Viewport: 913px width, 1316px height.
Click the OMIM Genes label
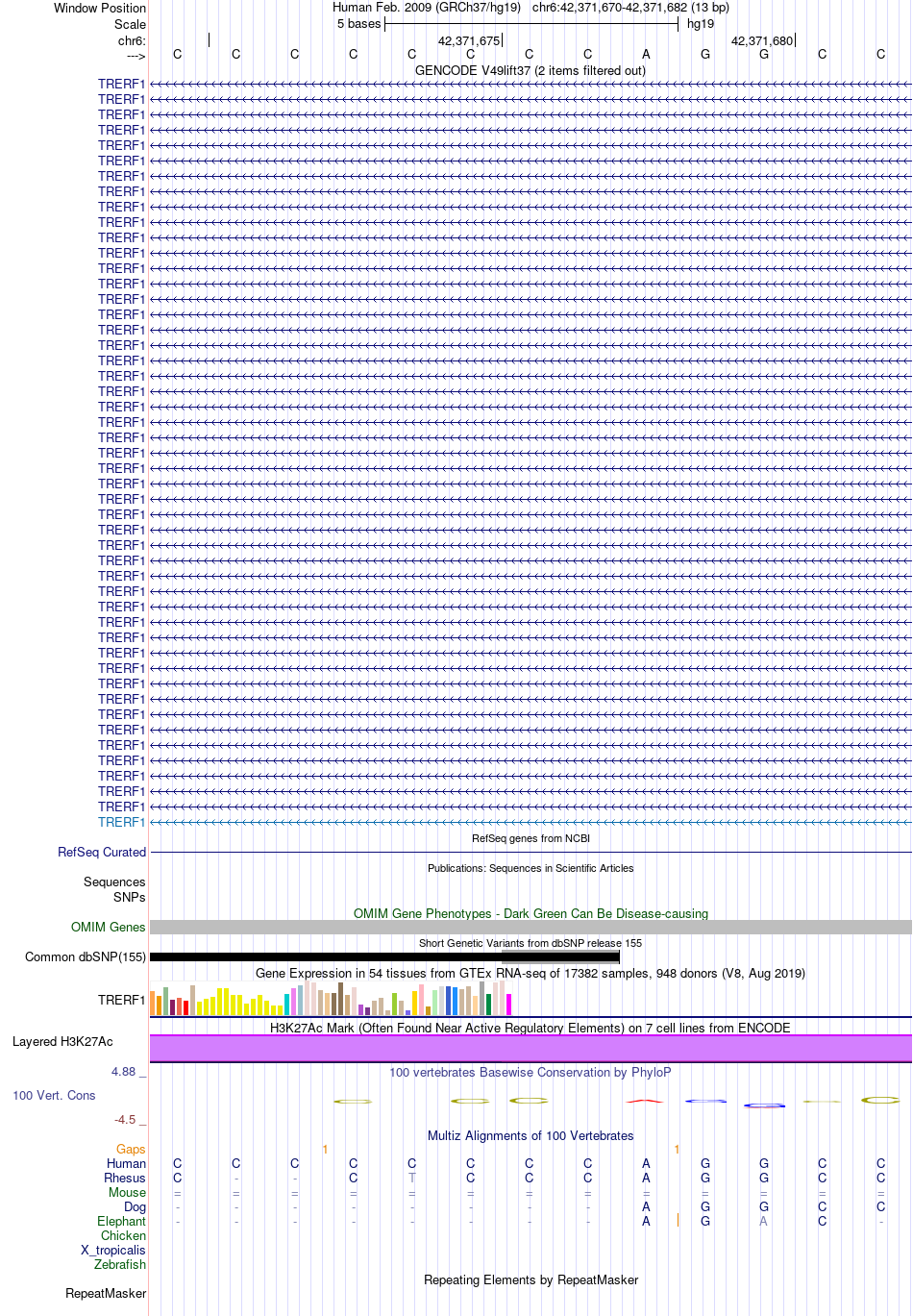[x=109, y=927]
